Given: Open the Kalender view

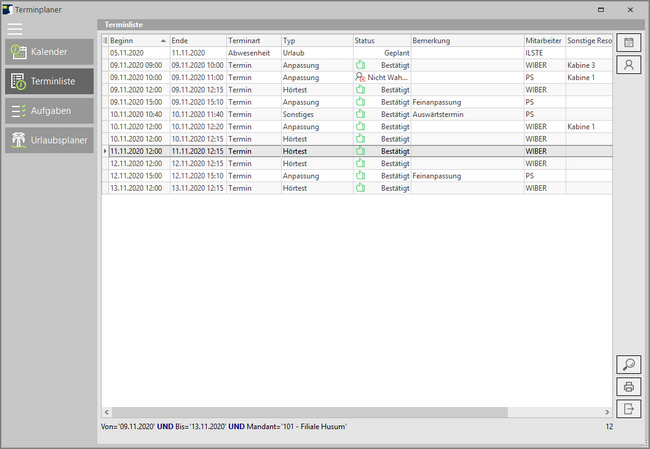Looking at the screenshot, I should pos(49,51).
